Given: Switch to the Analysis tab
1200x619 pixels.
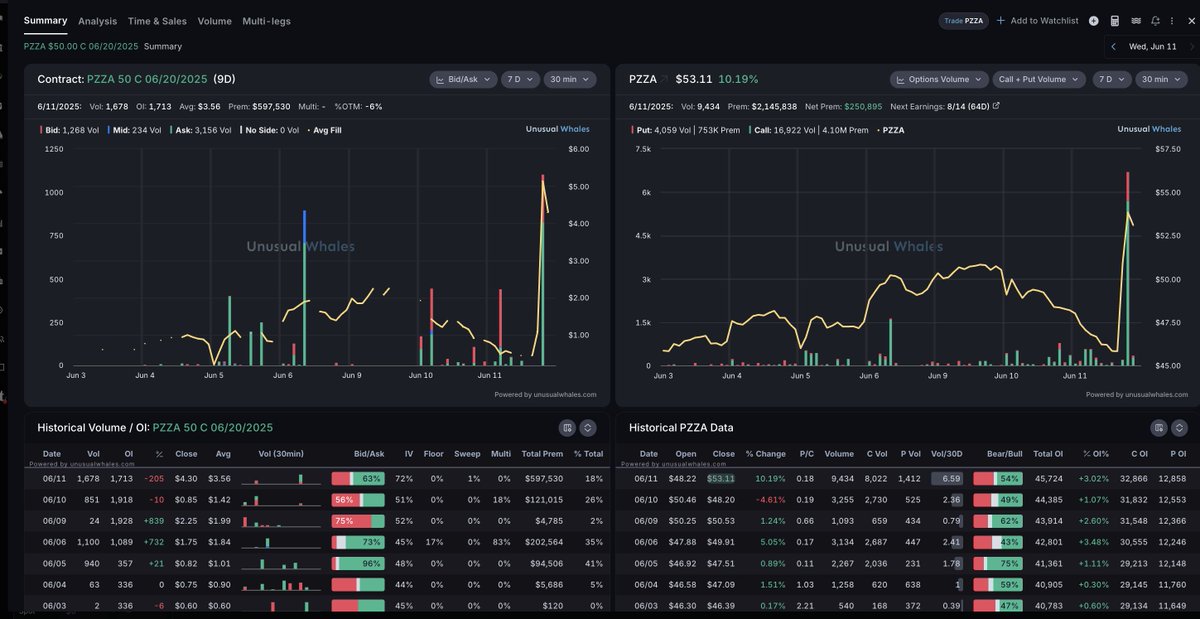Looking at the screenshot, I should pos(97,21).
